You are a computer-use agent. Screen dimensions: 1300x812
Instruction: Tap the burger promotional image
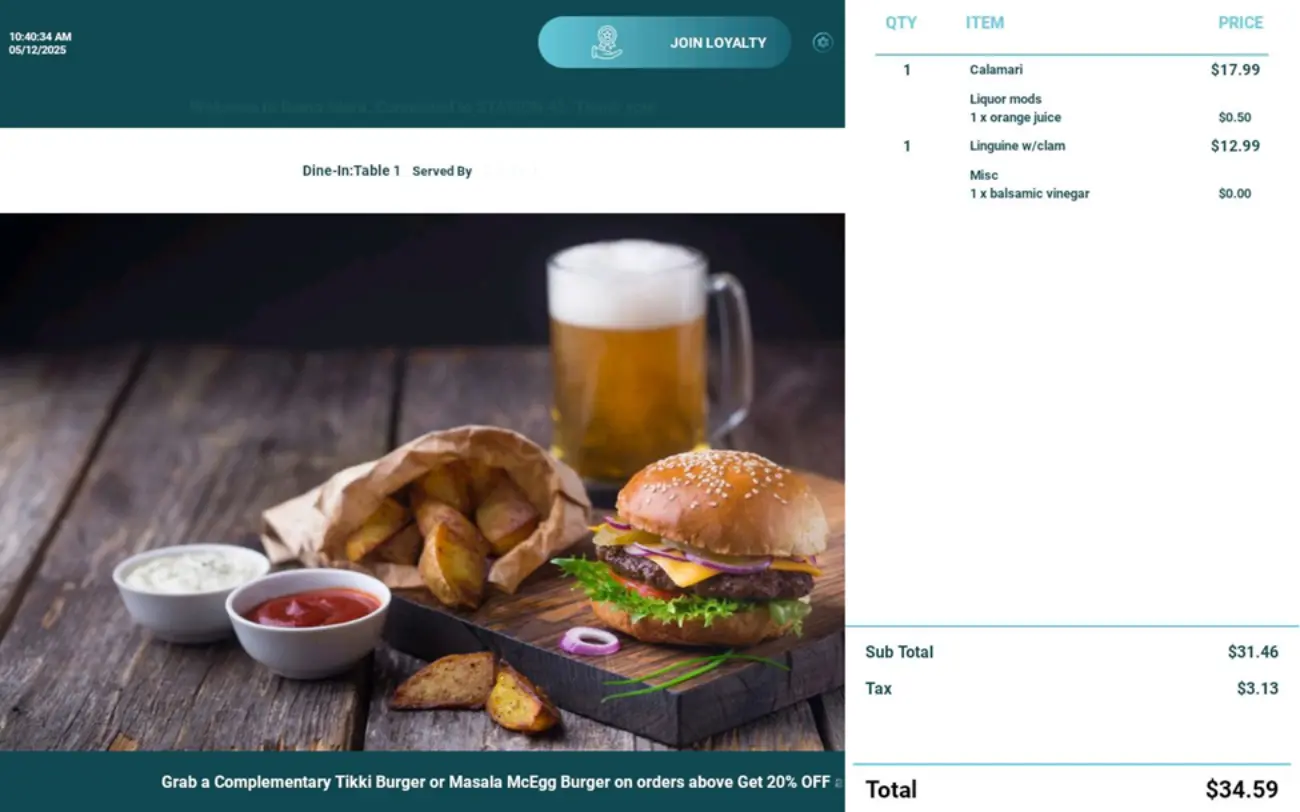(x=422, y=482)
